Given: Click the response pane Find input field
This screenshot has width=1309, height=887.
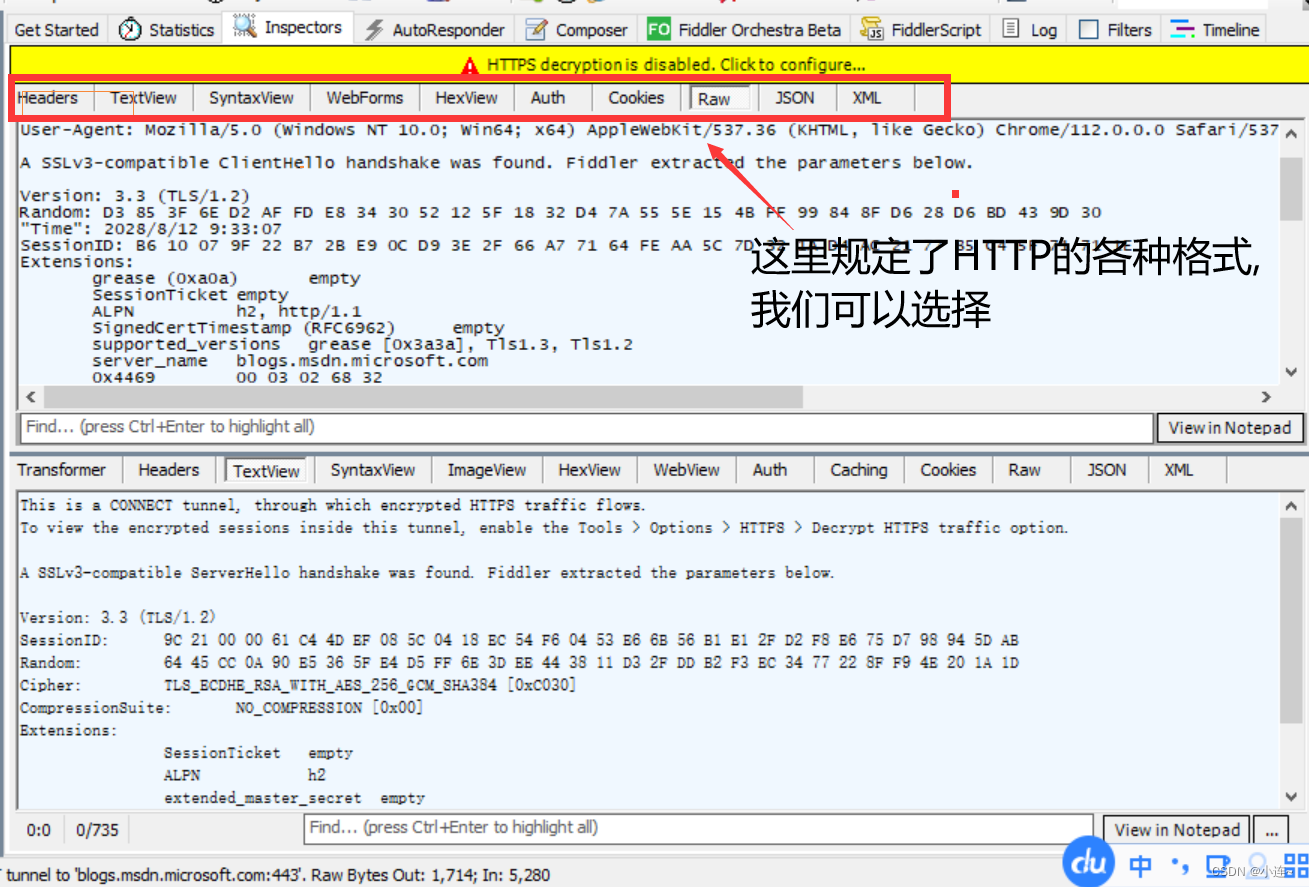Looking at the screenshot, I should point(698,829).
